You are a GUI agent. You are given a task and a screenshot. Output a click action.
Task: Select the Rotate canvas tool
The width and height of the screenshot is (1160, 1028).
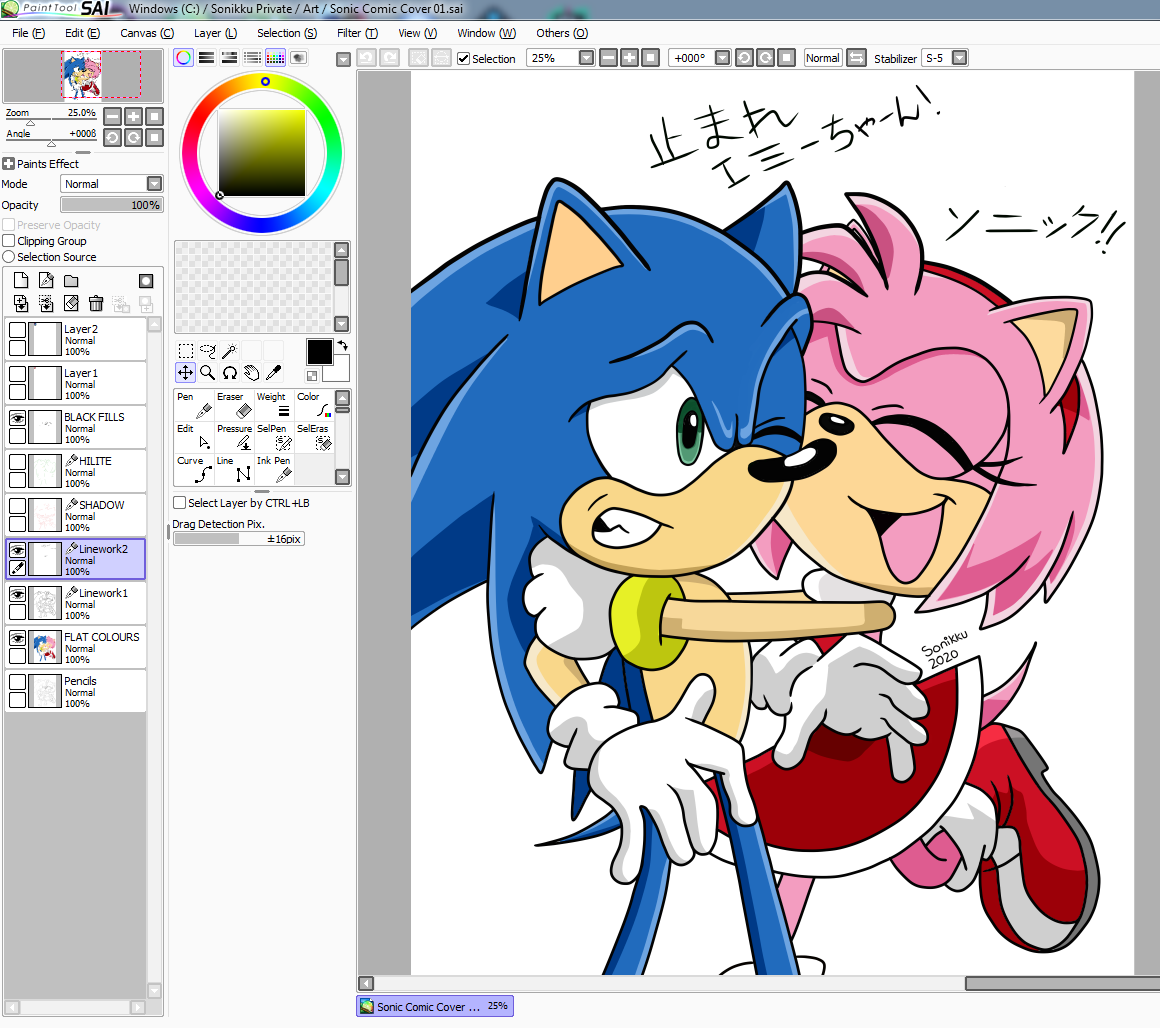click(229, 373)
